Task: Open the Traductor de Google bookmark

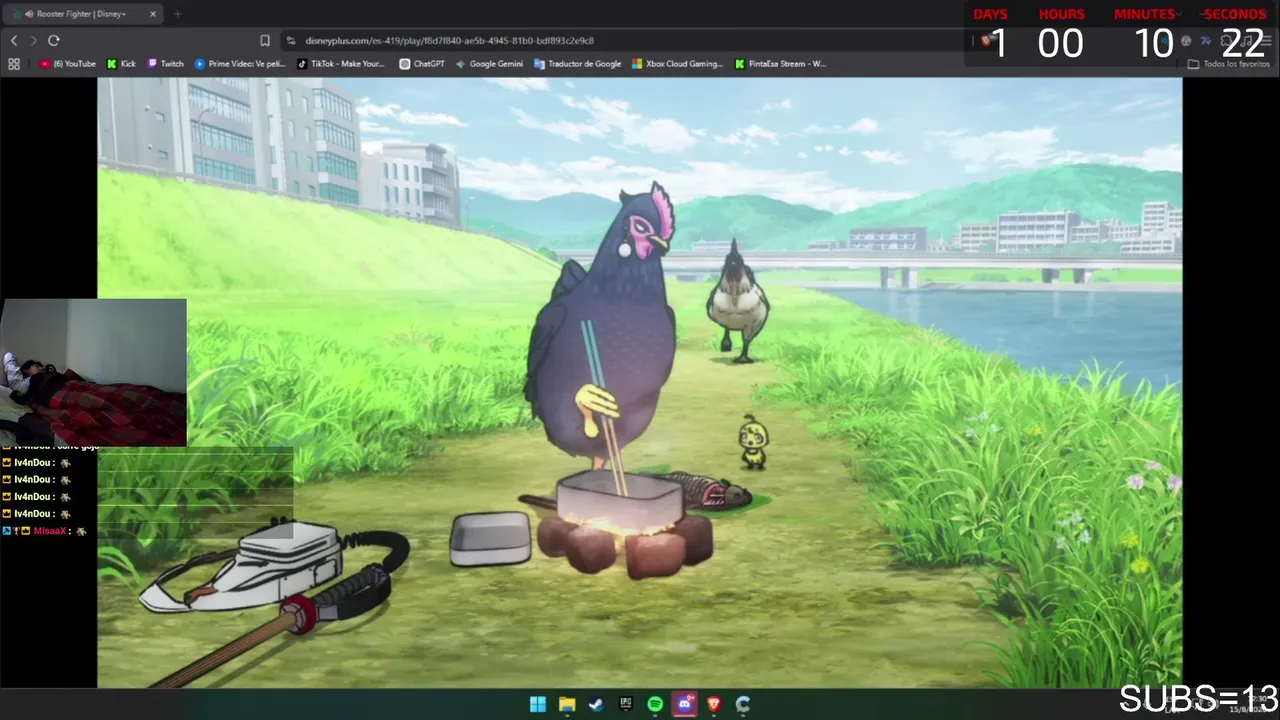Action: [578, 64]
